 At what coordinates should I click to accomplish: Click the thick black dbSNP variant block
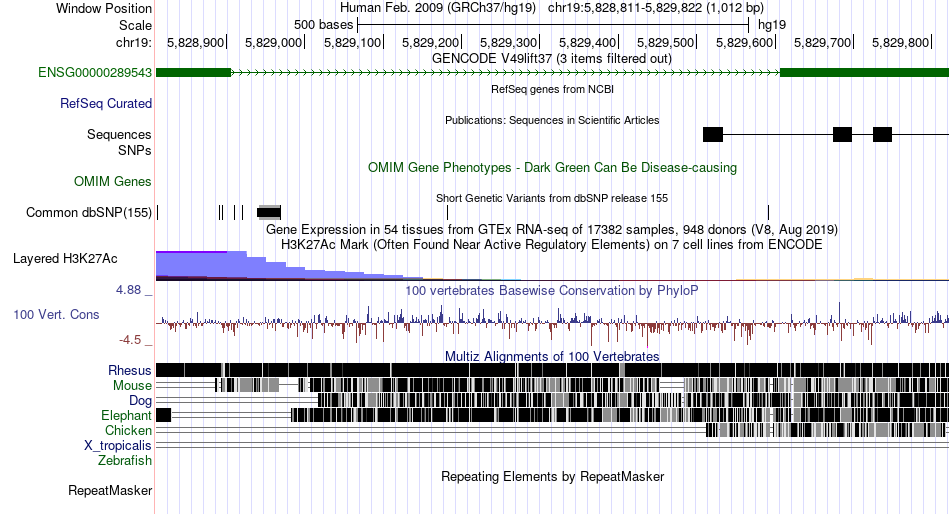click(268, 213)
